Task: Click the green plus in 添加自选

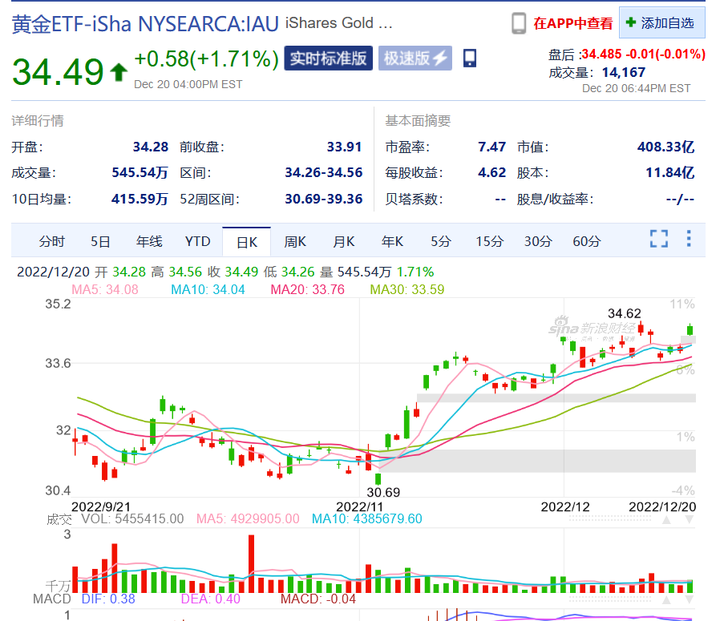Action: point(631,23)
